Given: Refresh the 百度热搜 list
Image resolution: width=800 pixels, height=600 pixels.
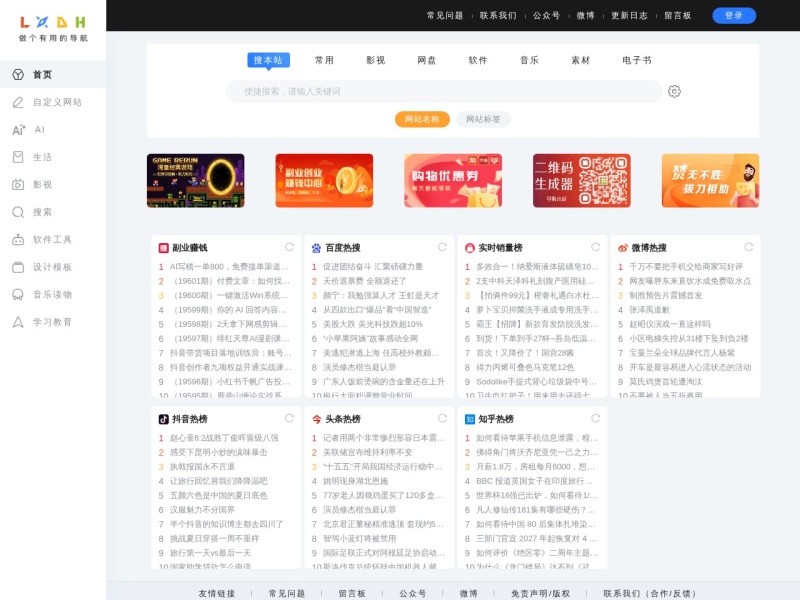Looking at the screenshot, I should (442, 247).
